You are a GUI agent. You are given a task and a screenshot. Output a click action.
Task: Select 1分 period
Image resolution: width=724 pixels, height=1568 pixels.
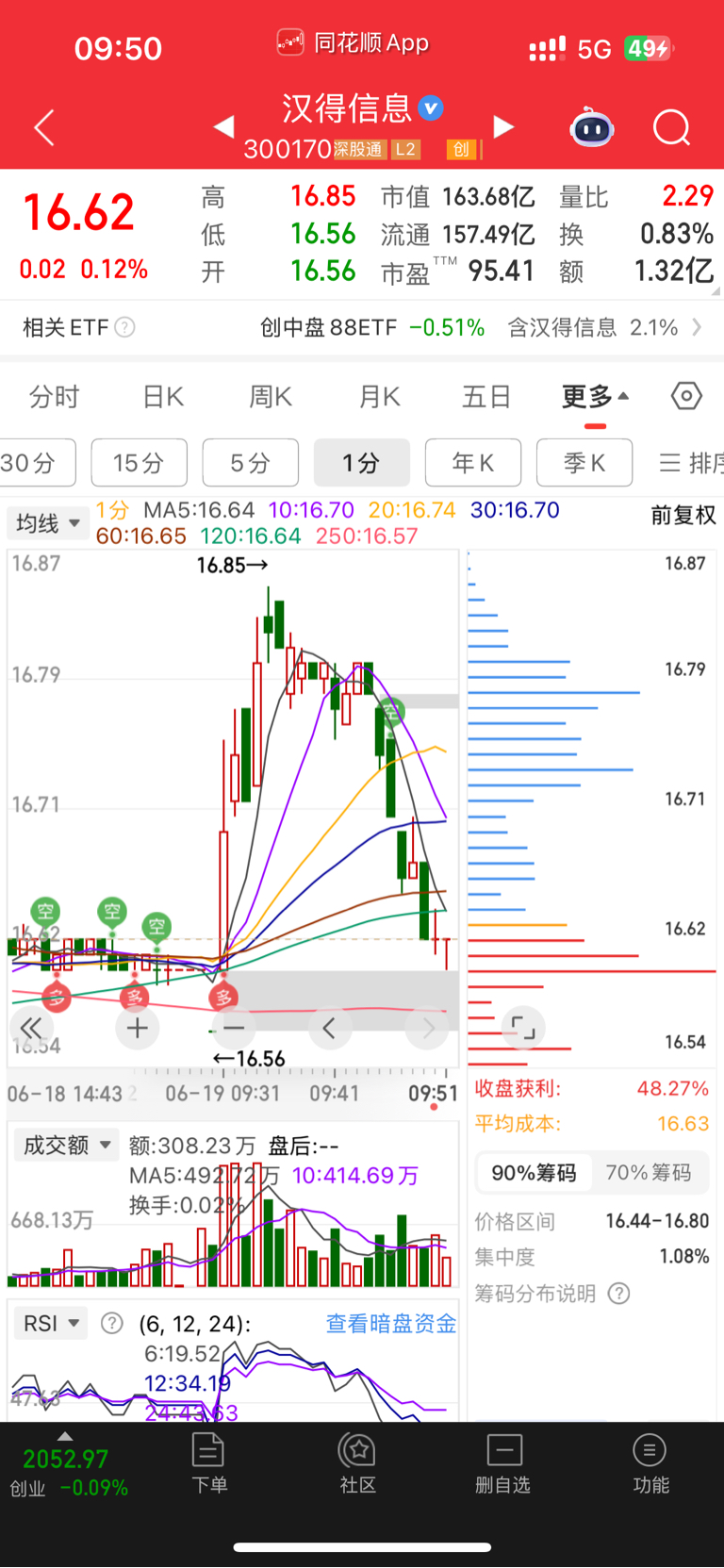coord(362,463)
